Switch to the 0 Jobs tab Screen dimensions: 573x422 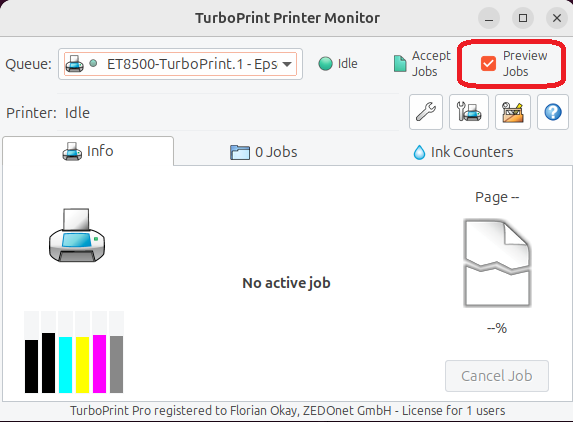click(x=263, y=152)
